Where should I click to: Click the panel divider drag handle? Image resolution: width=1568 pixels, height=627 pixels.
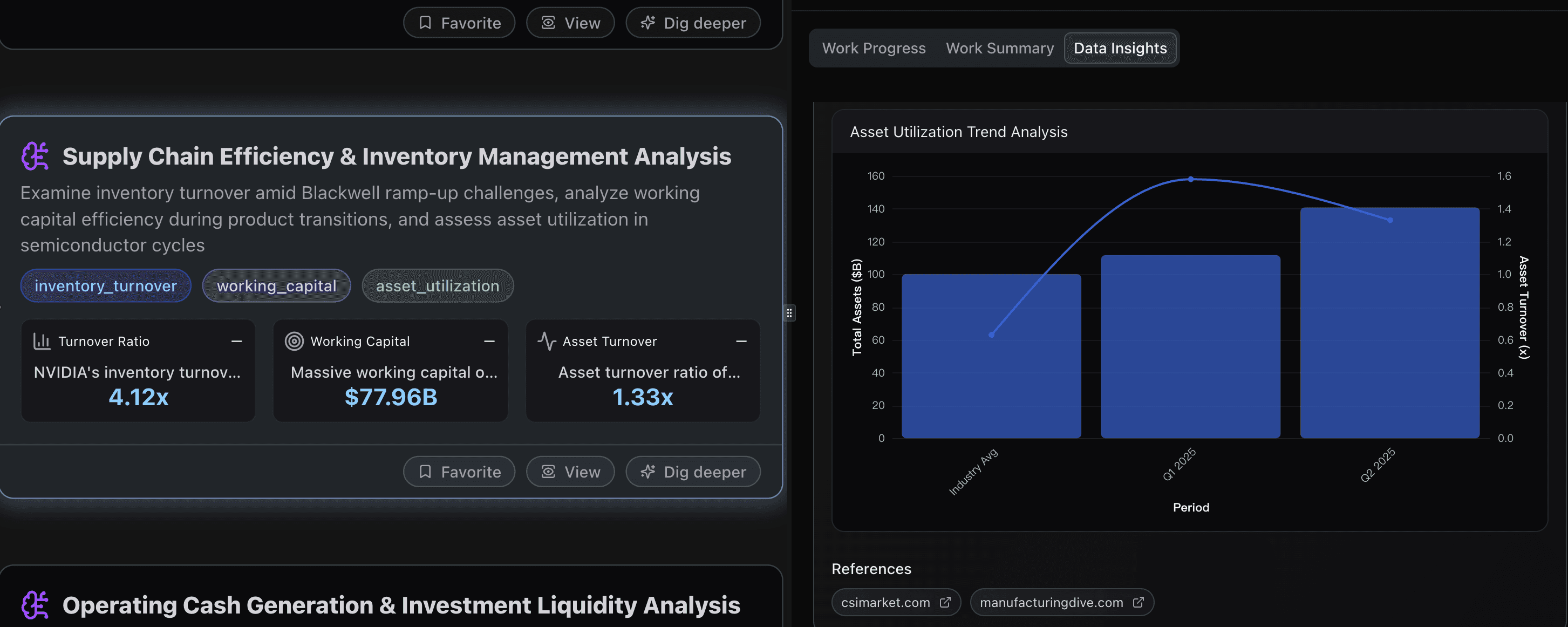click(789, 313)
